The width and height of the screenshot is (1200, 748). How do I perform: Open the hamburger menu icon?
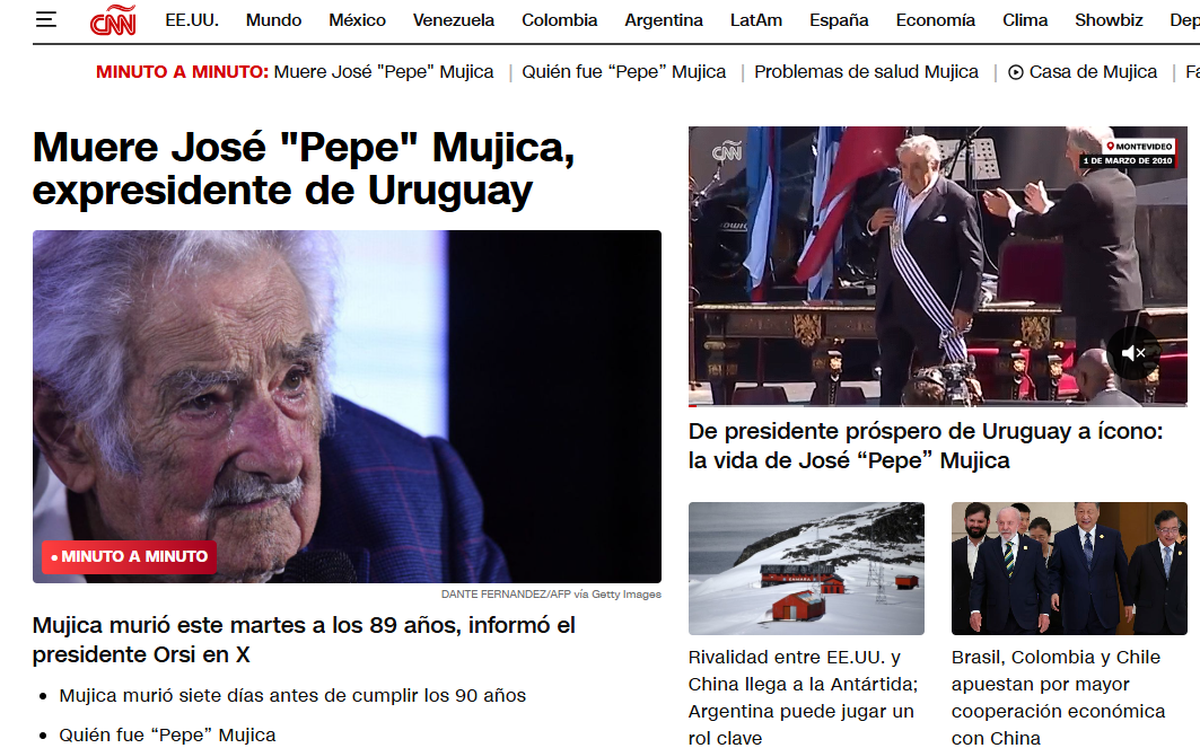pos(46,20)
